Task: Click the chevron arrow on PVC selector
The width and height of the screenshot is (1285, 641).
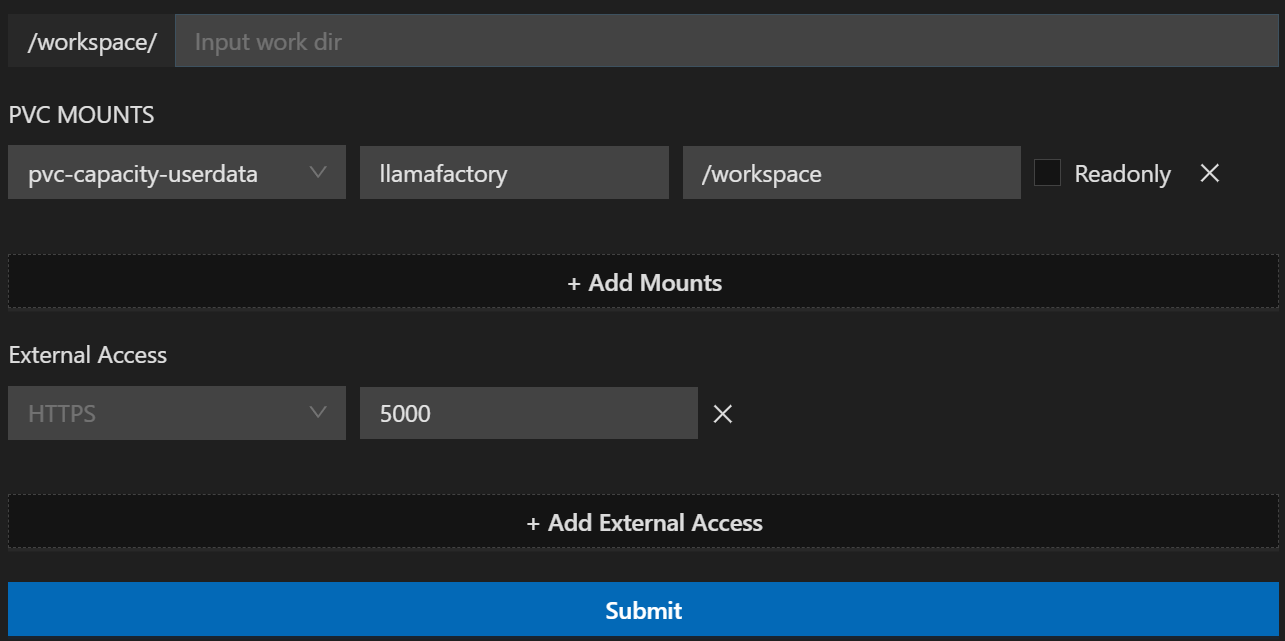Action: pyautogui.click(x=318, y=172)
